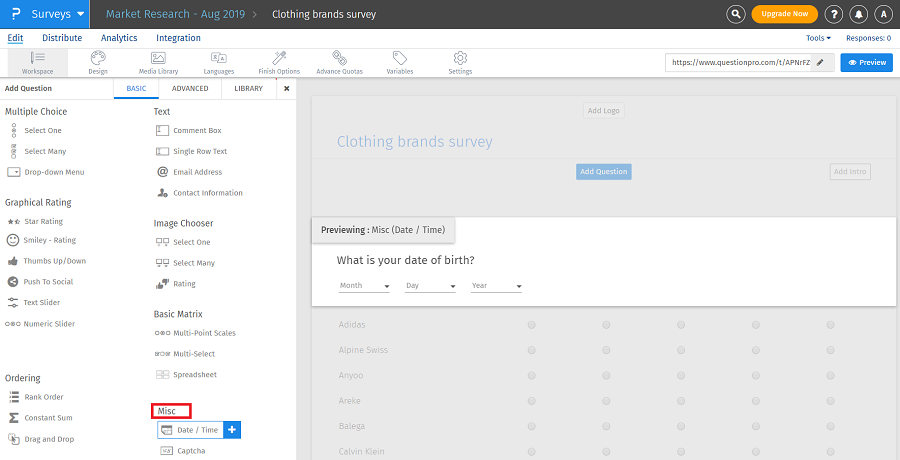Open the notifications bell icon
Screen dimensions: 900x460
pyautogui.click(x=859, y=14)
